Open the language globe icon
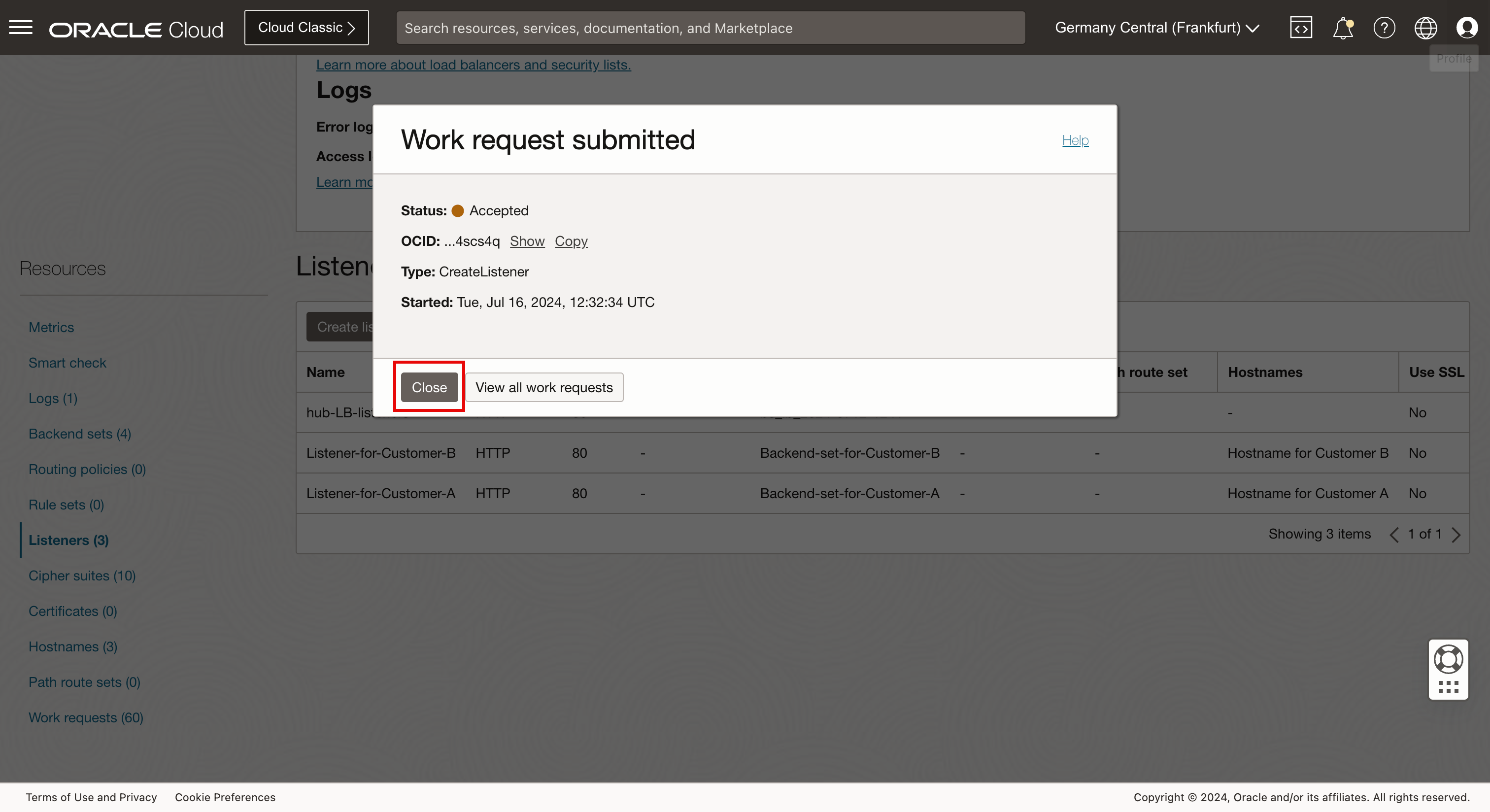The width and height of the screenshot is (1490, 812). pos(1425,27)
